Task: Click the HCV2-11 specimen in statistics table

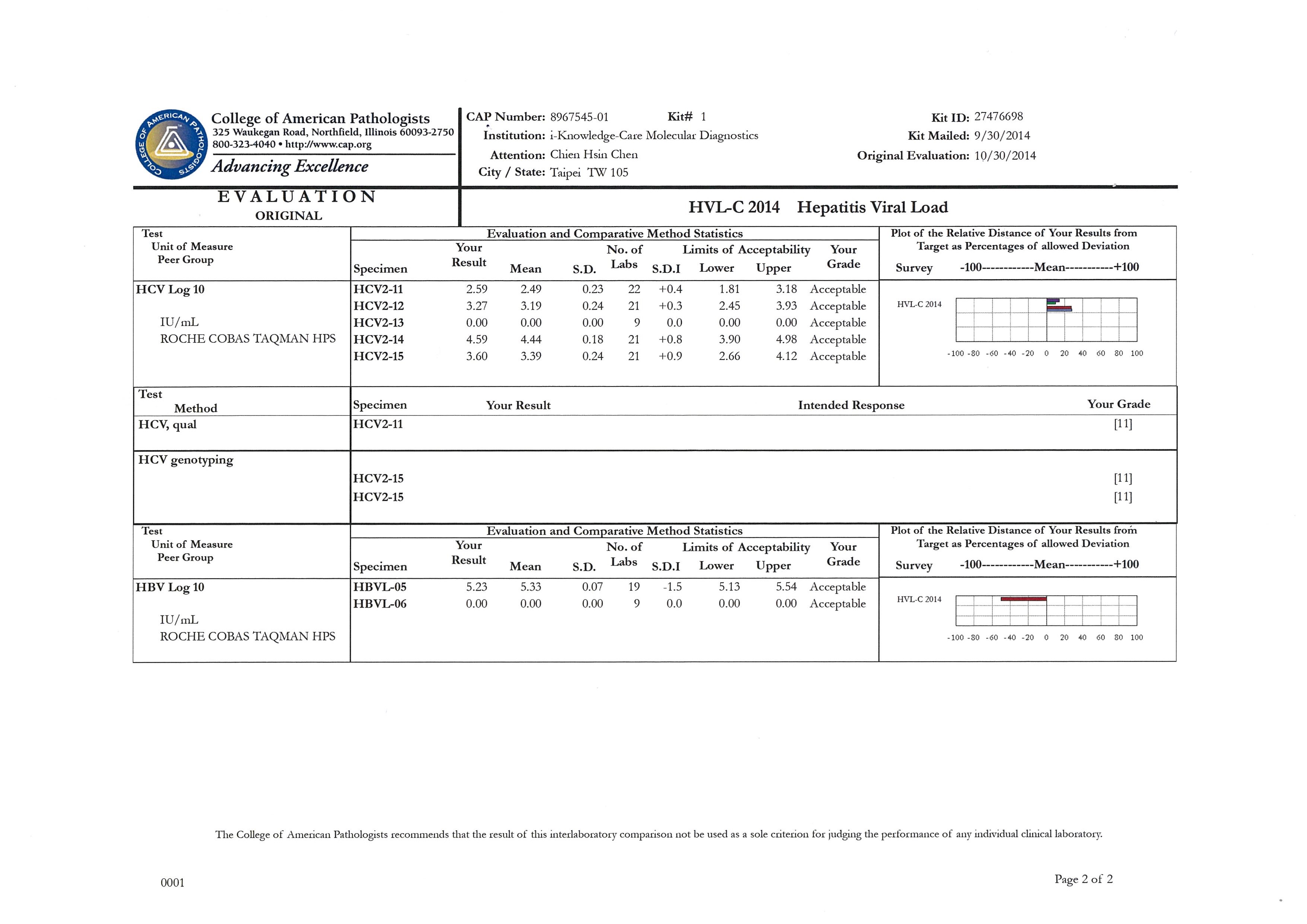Action: point(378,289)
